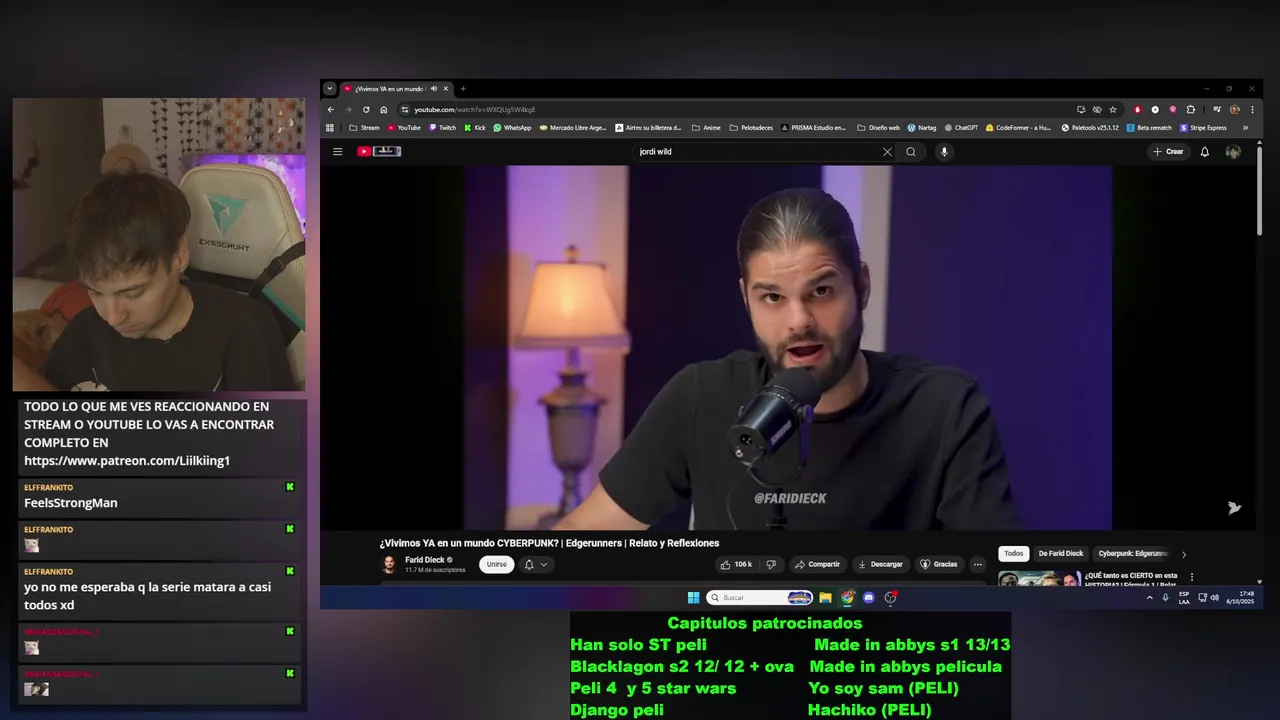Open the Twitch bookmark
The width and height of the screenshot is (1280, 720).
pos(442,128)
